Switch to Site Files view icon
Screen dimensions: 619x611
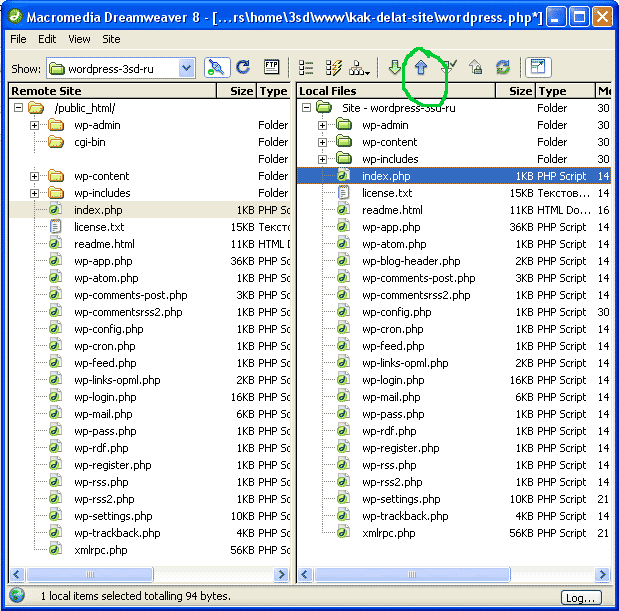coord(306,67)
